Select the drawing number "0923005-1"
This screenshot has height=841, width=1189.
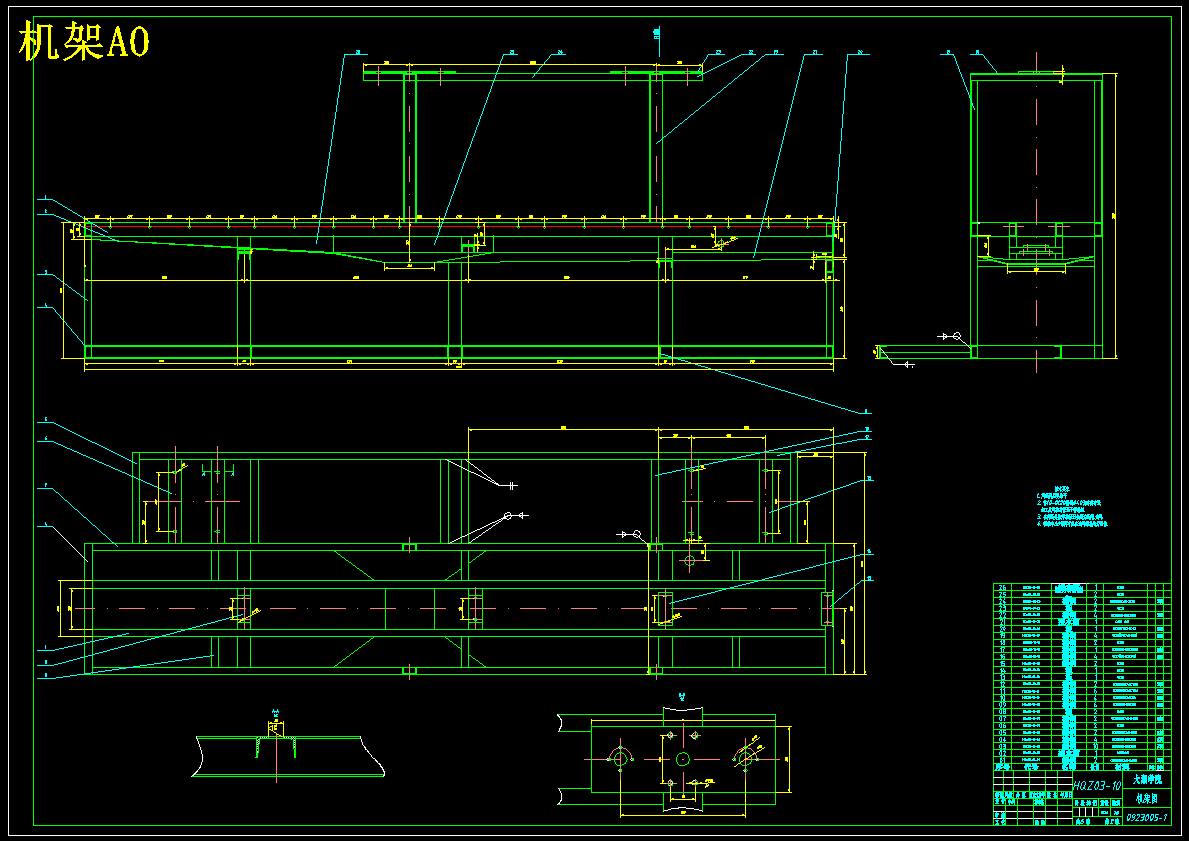pyautogui.click(x=1147, y=817)
